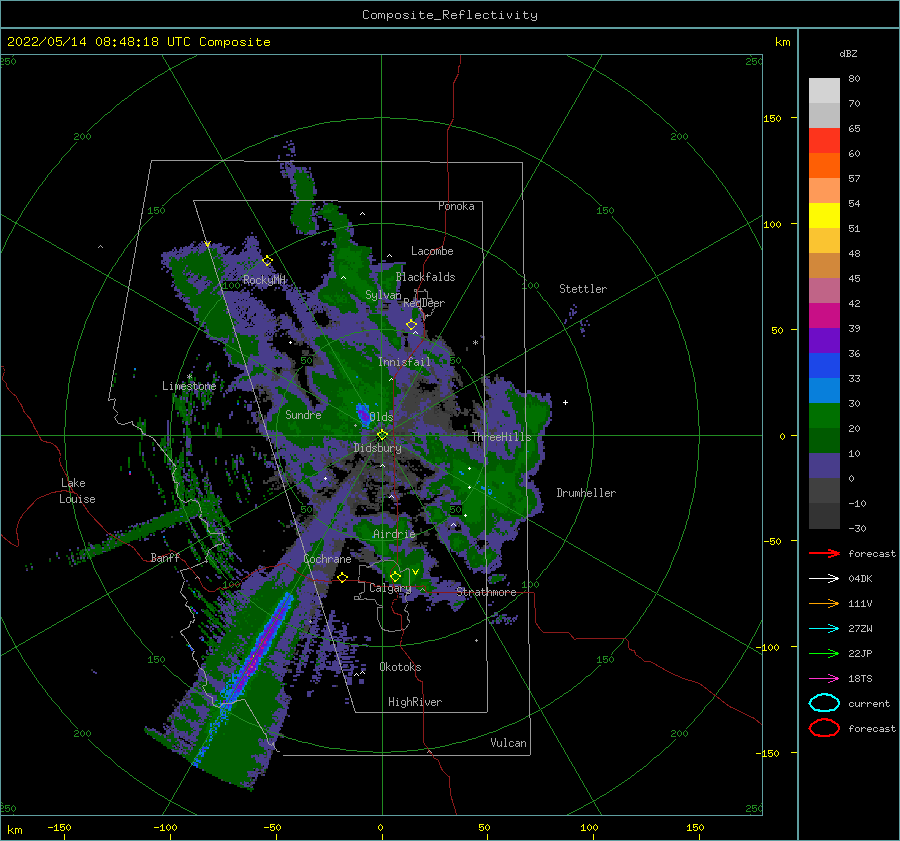This screenshot has width=900, height=841.
Task: Click the Lake Louise label
Action: pyautogui.click(x=77, y=491)
